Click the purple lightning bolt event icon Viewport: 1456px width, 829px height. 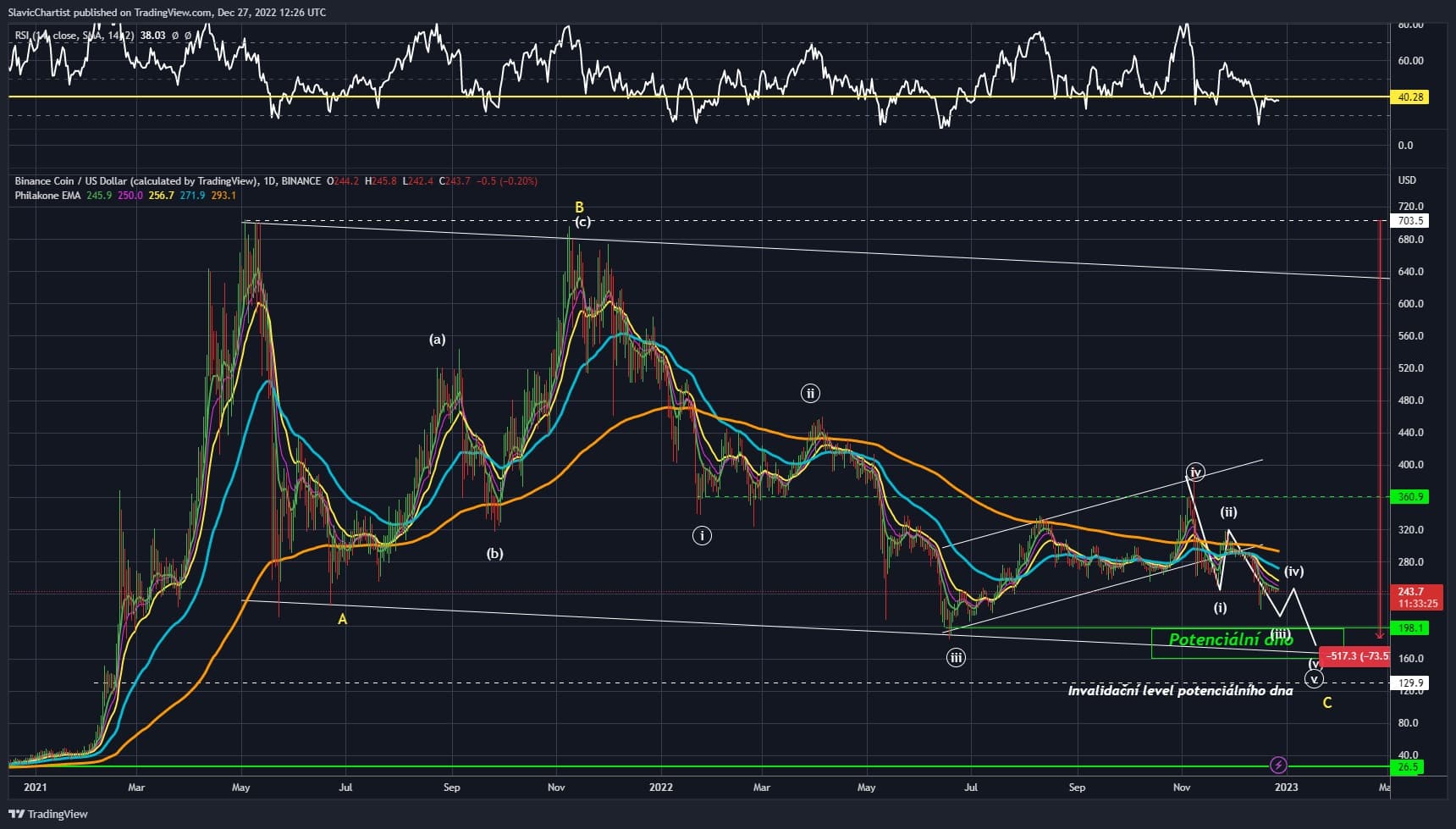[1278, 765]
